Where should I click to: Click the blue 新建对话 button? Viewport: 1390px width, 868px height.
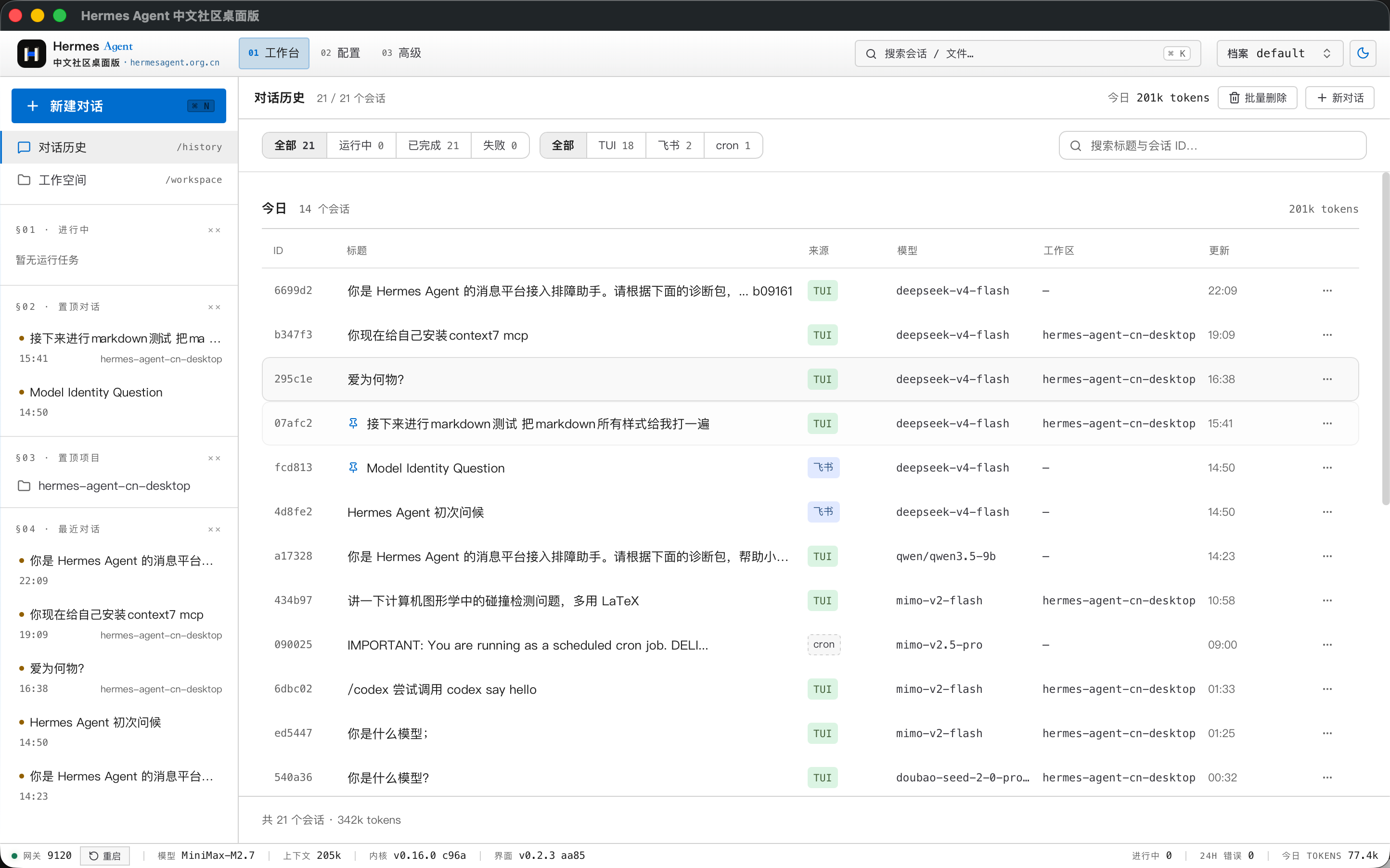[119, 106]
